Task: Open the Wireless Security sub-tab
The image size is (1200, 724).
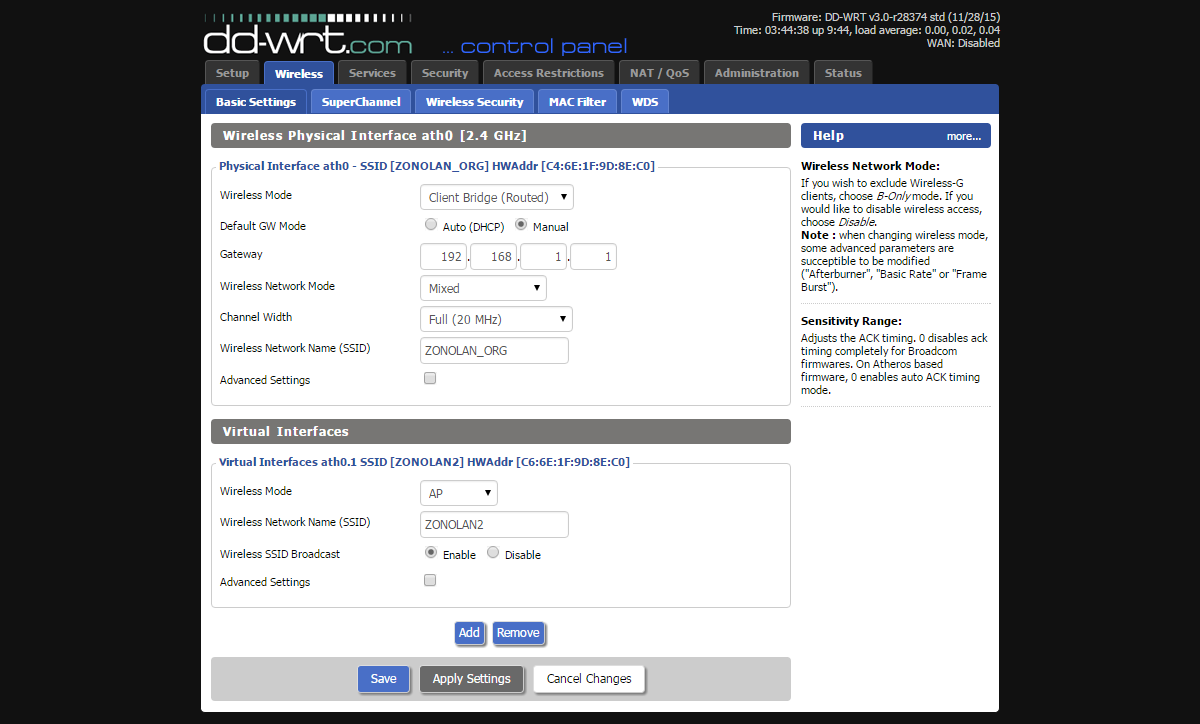Action: click(474, 102)
